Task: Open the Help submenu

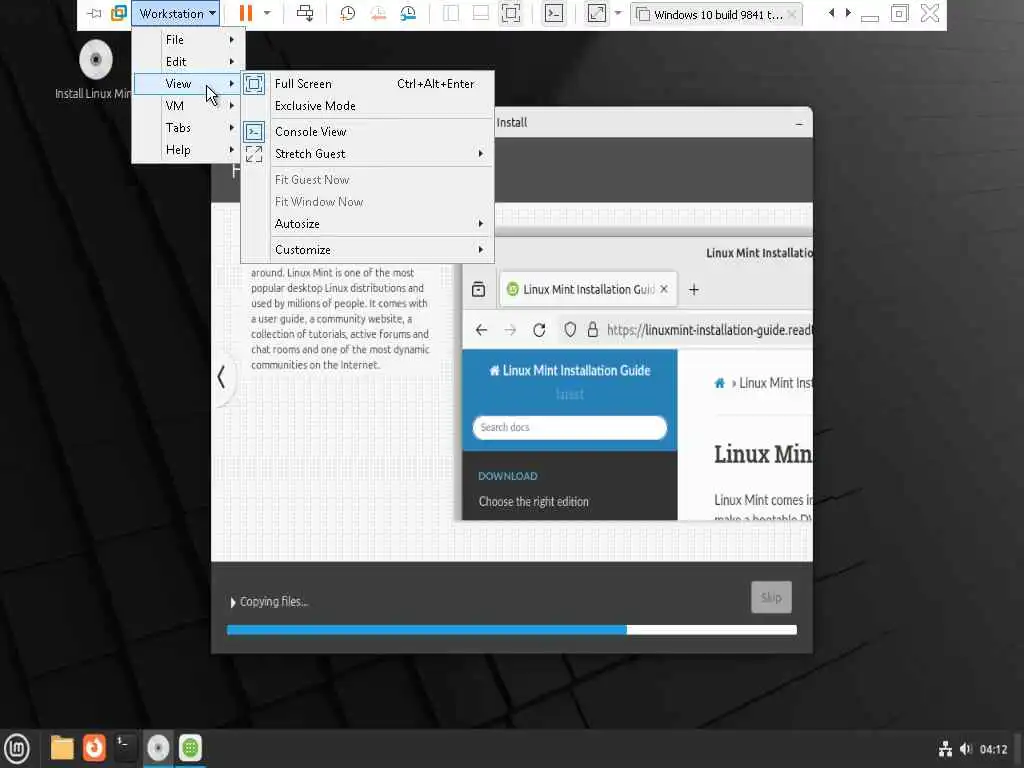Action: click(x=189, y=150)
